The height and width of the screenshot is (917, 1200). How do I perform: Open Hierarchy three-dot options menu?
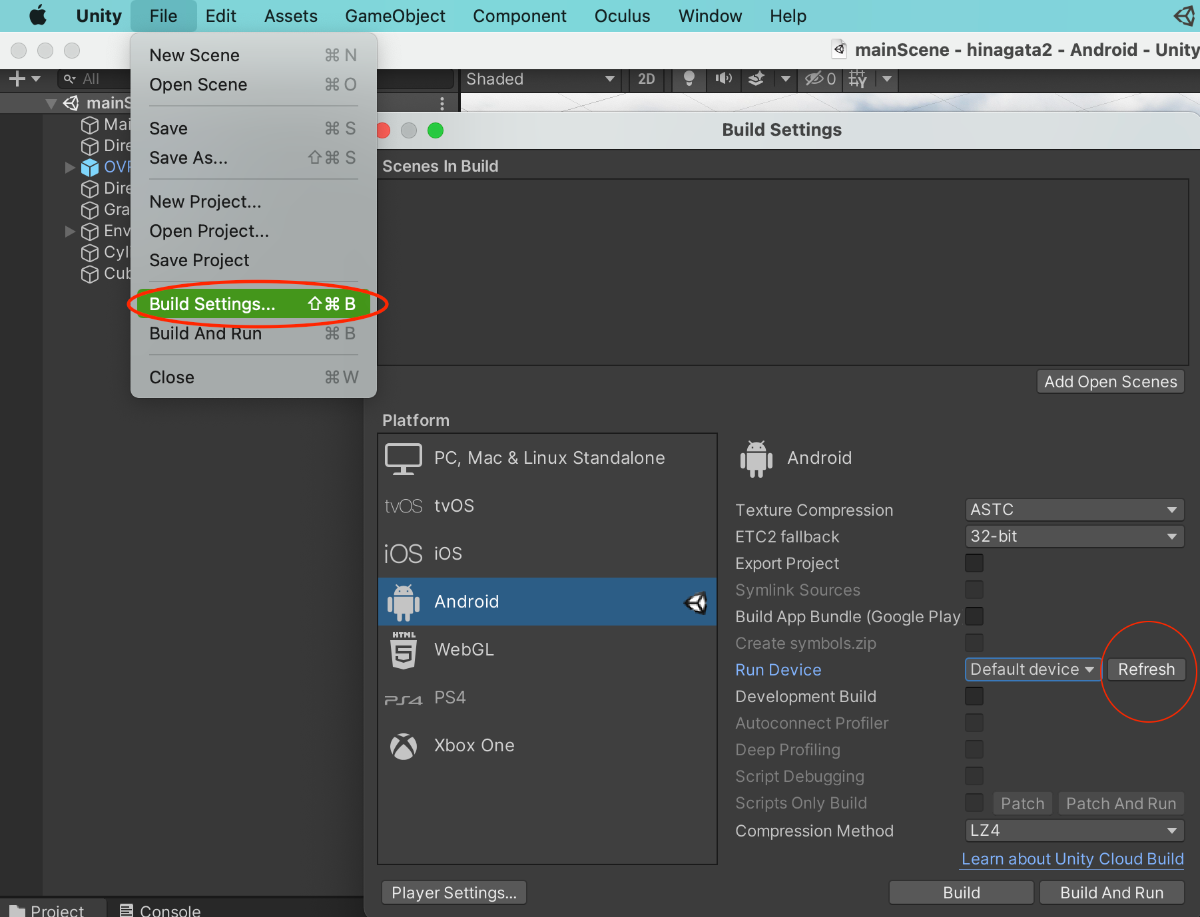(x=442, y=103)
